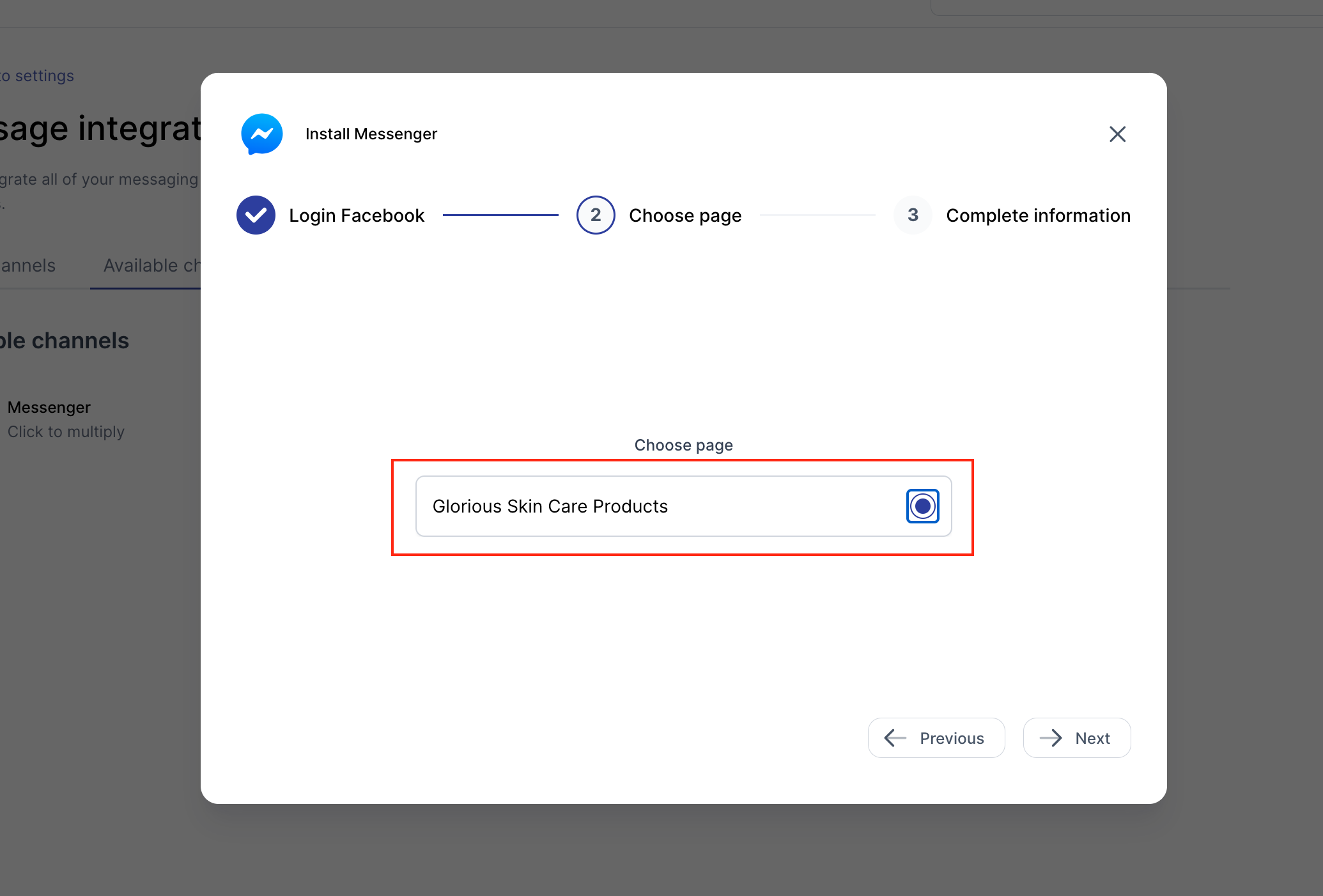Screen dimensions: 1323x896
Task: Click the step 2 circle icon
Action: click(x=596, y=215)
